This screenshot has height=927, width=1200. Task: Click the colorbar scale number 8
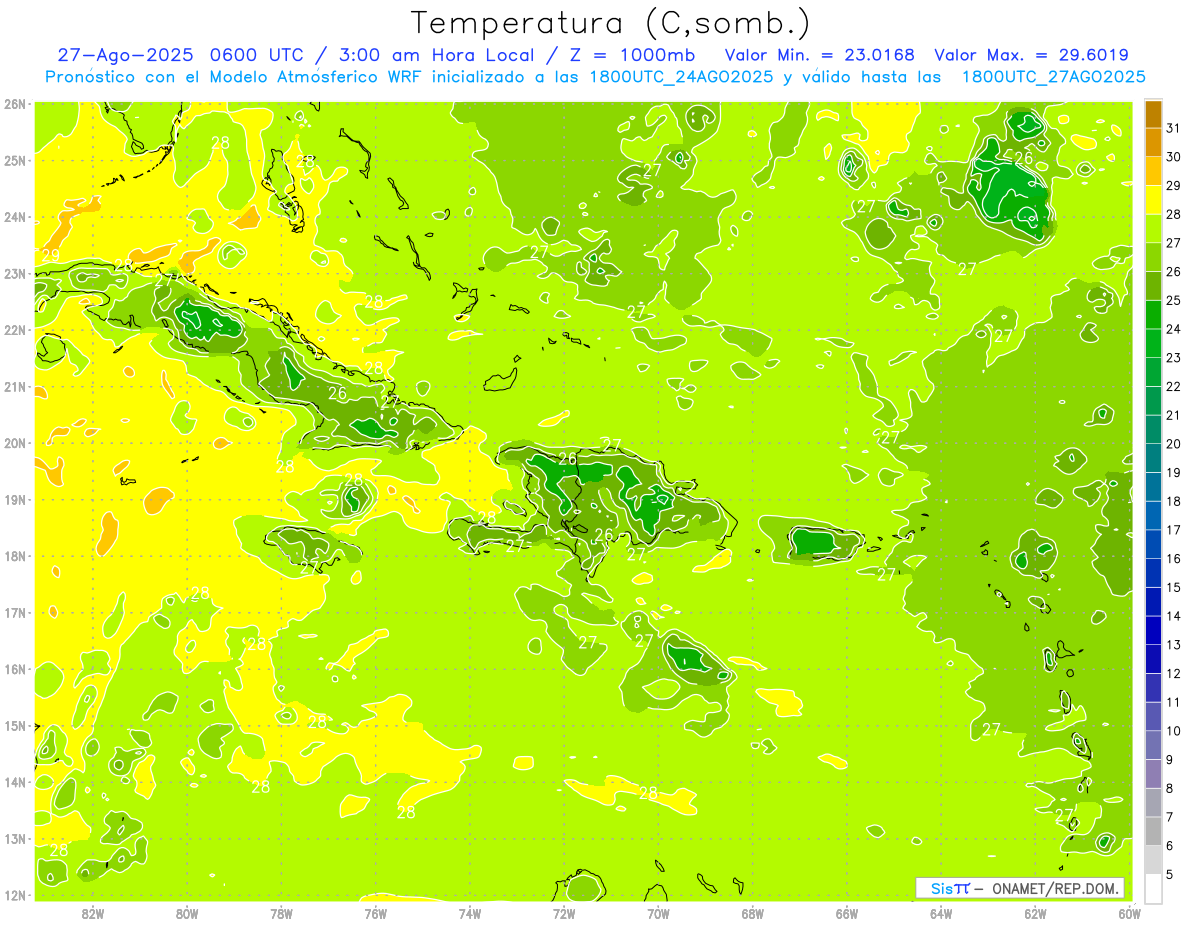pyautogui.click(x=1171, y=789)
